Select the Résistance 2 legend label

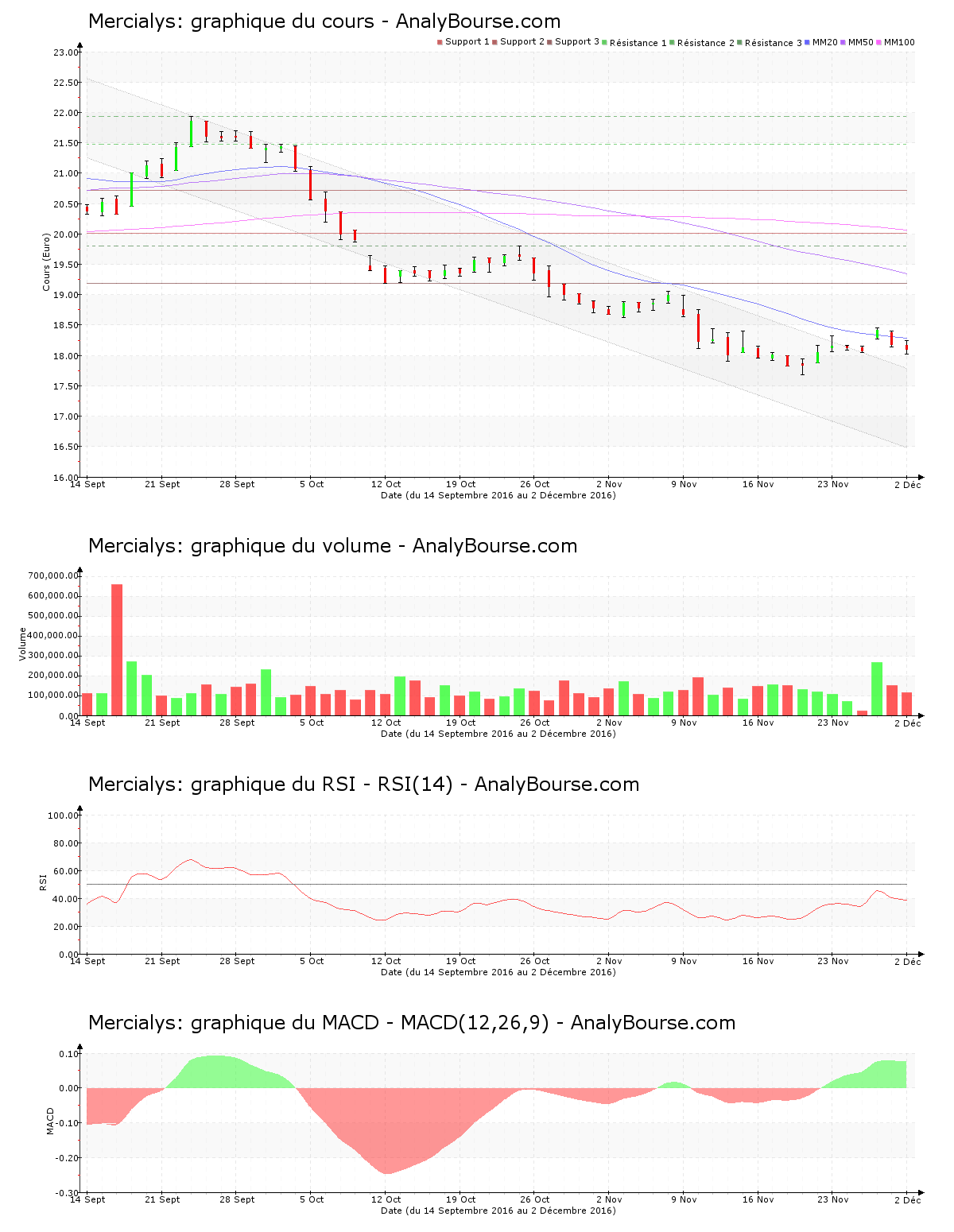coord(706,43)
